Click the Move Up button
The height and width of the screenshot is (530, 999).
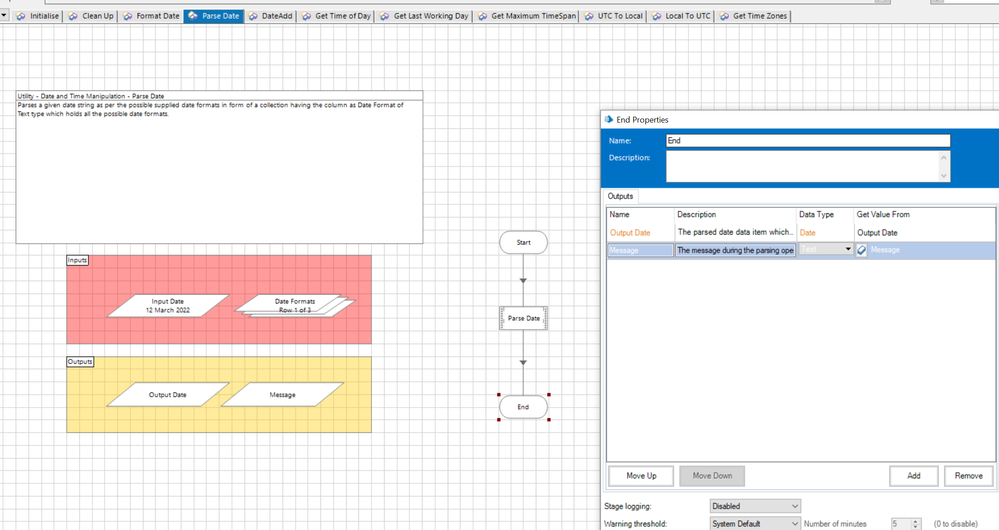coord(641,476)
